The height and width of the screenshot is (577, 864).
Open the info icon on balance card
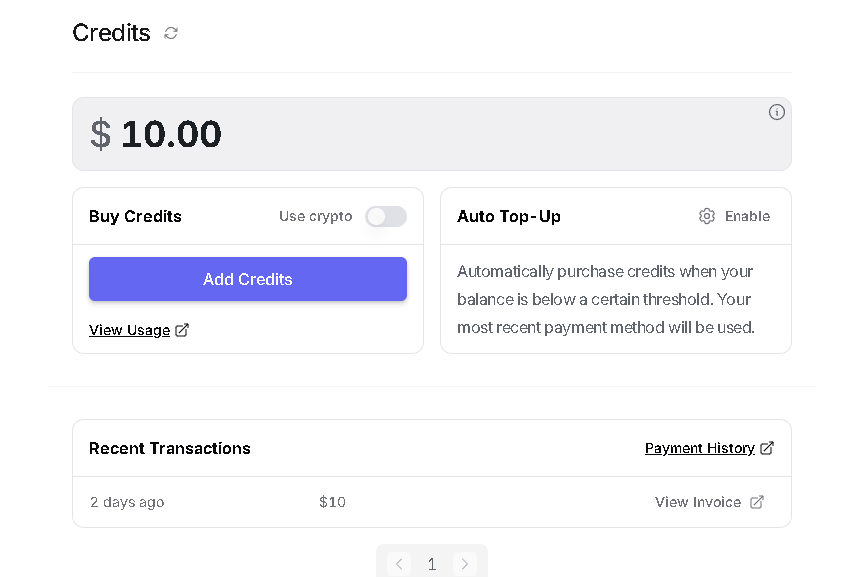(x=776, y=112)
